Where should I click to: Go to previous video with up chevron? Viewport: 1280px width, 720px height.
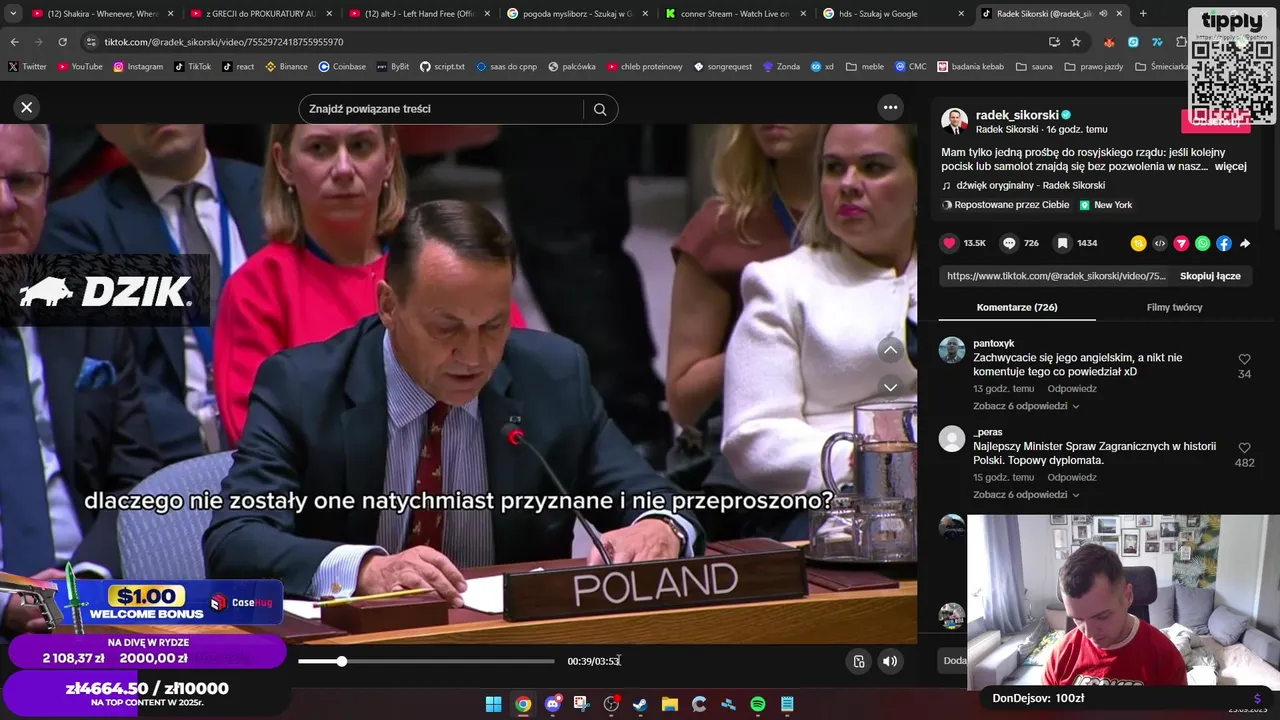pos(890,349)
